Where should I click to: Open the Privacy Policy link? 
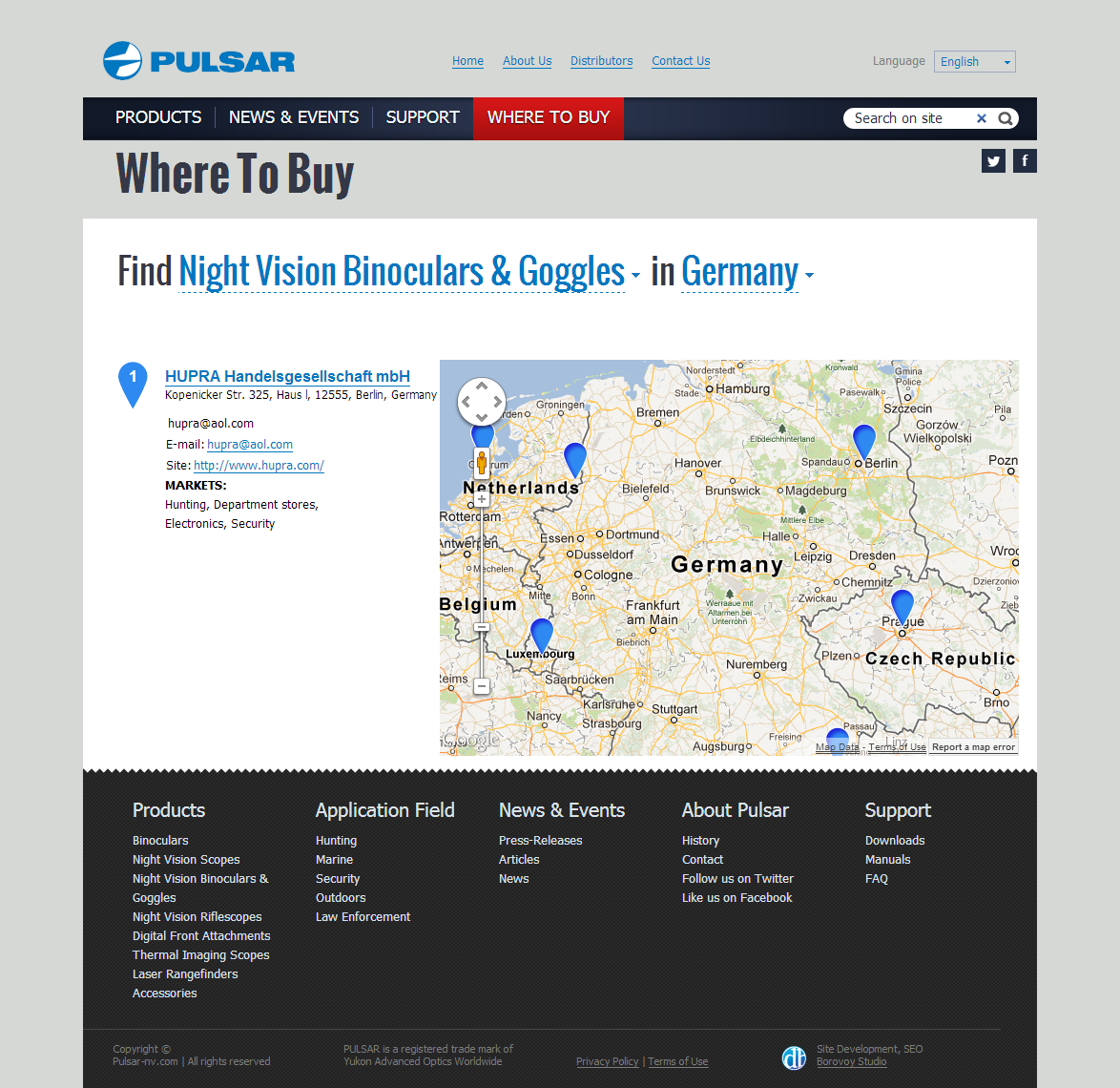tap(607, 1061)
